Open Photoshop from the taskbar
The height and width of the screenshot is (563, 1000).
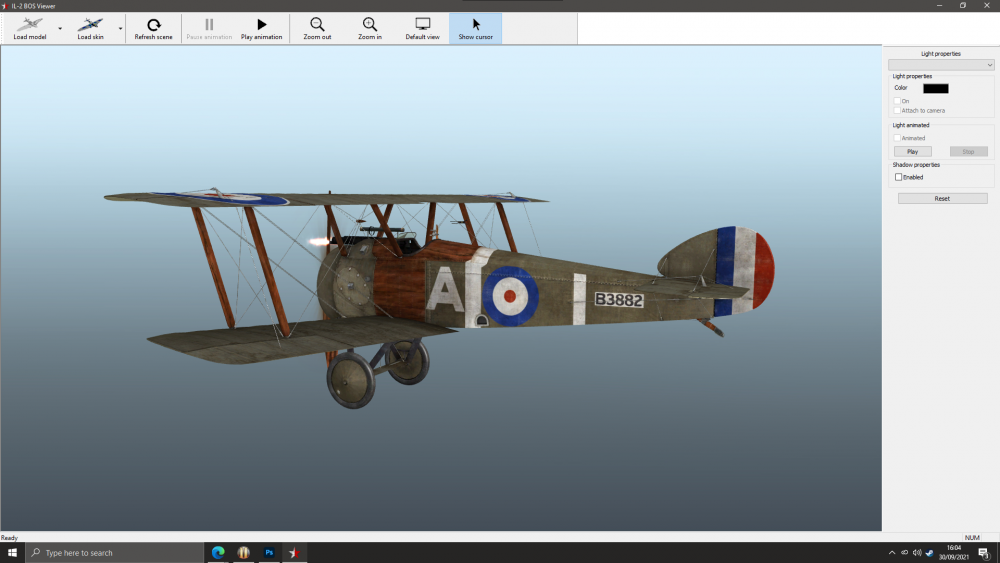point(269,552)
